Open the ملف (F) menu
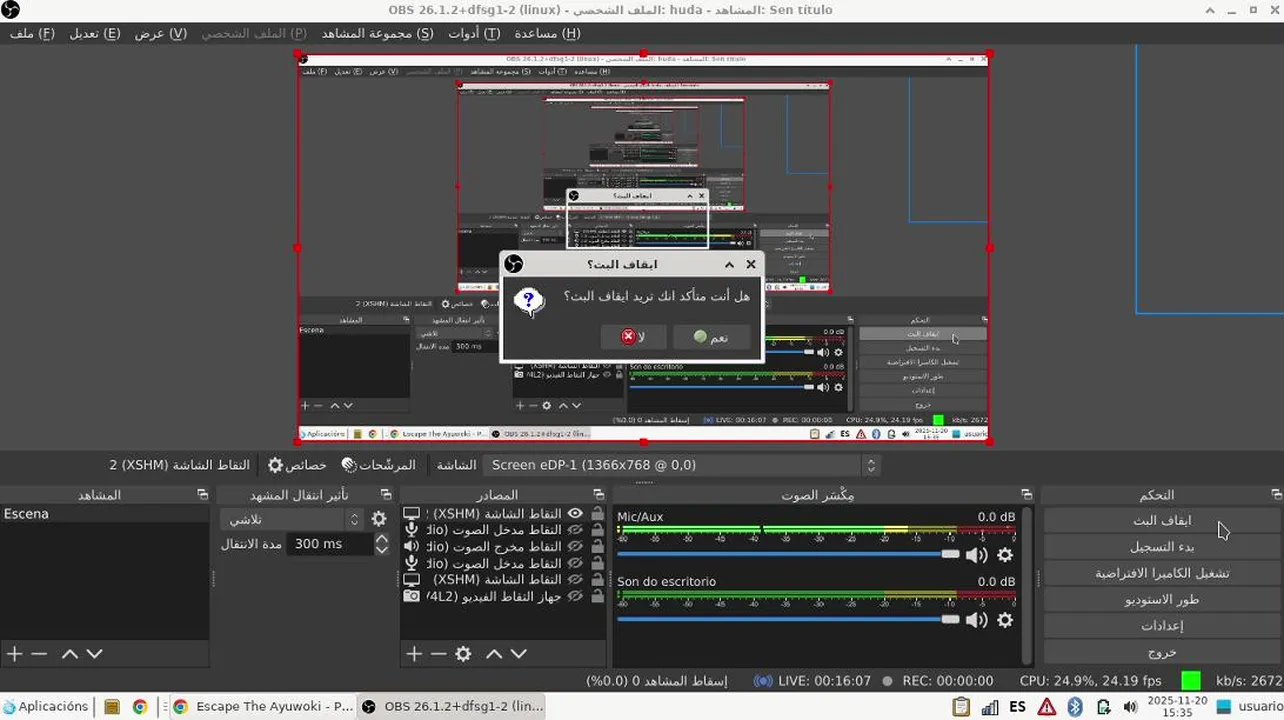This screenshot has height=720, width=1284. (x=31, y=33)
